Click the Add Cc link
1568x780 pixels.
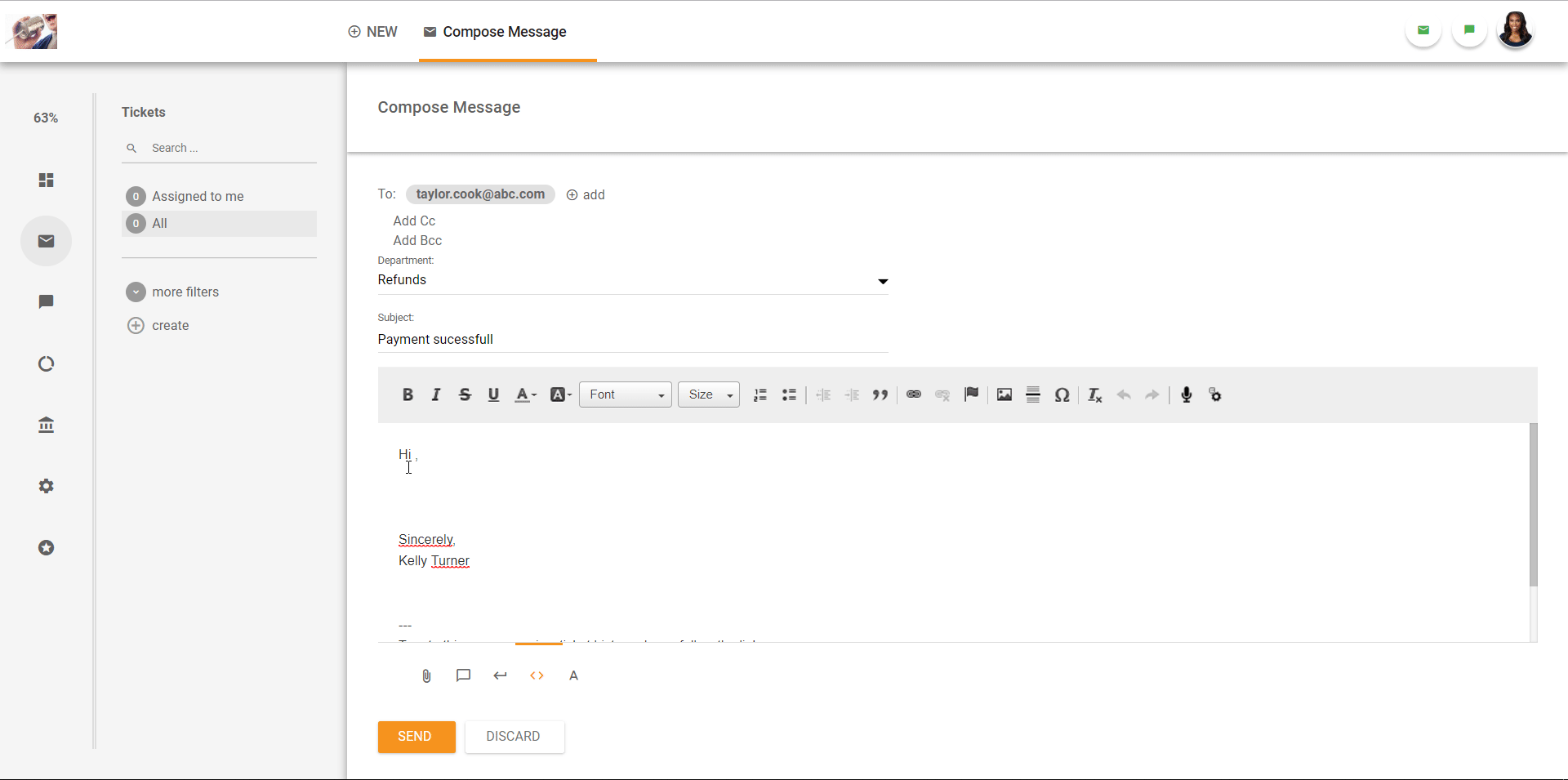pos(414,221)
